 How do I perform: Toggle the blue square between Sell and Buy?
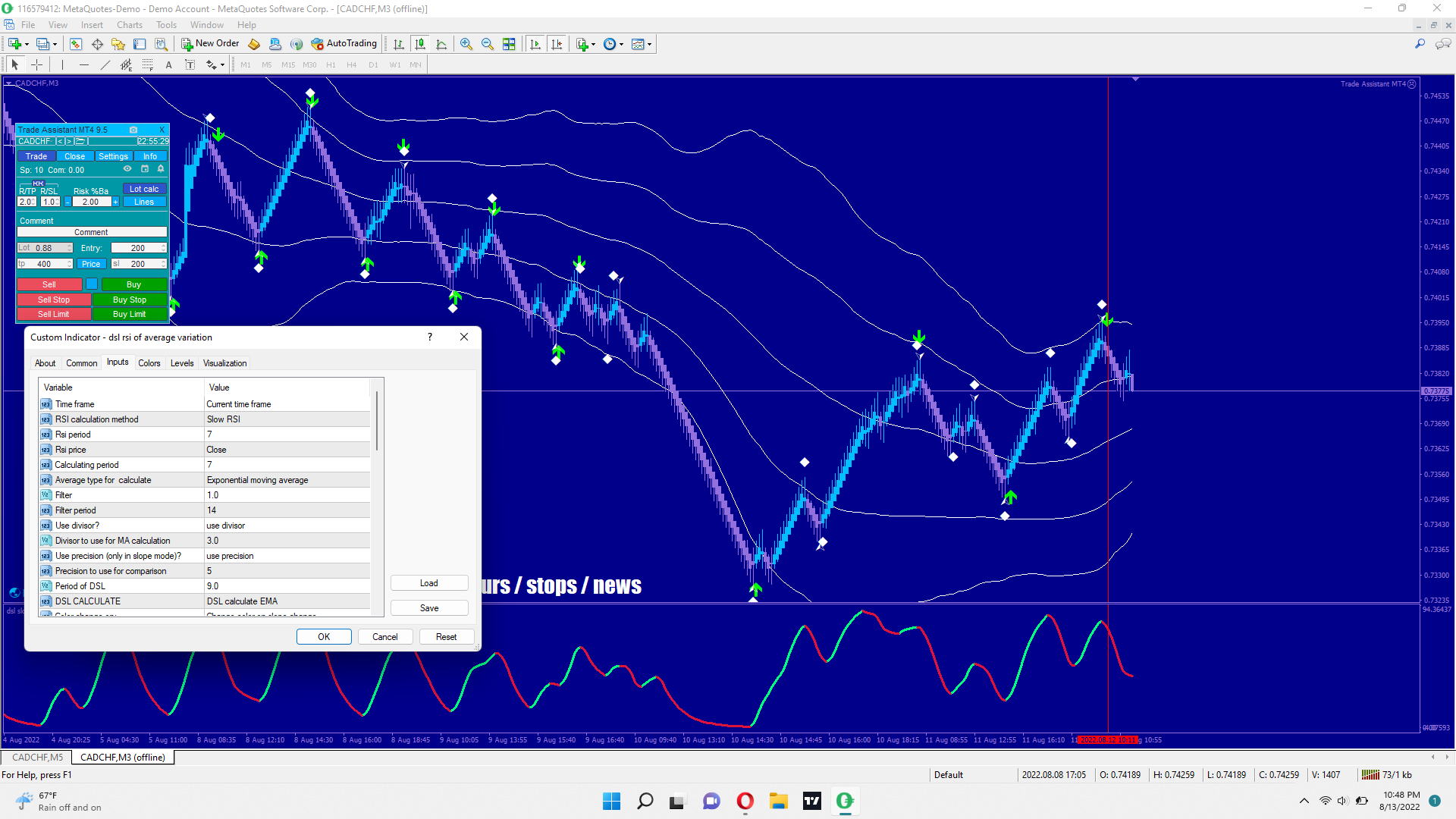tap(92, 284)
